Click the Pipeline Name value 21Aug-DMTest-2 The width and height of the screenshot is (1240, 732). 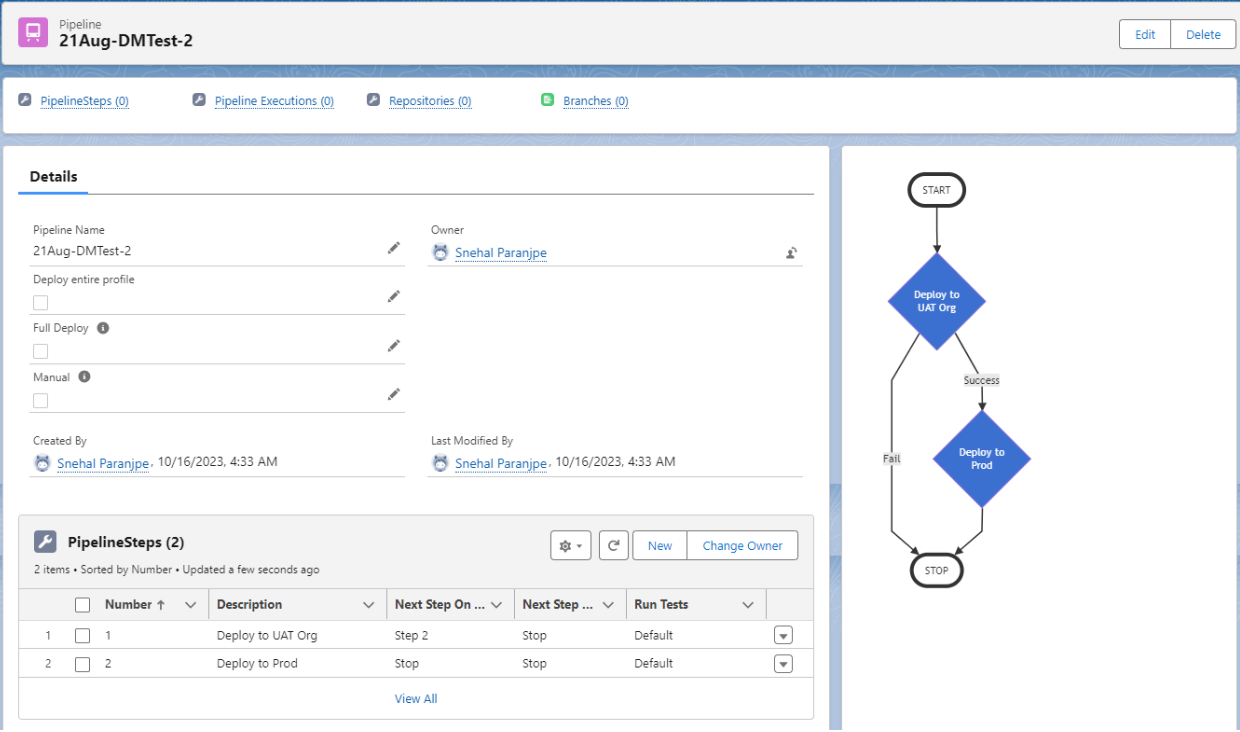tap(82, 251)
